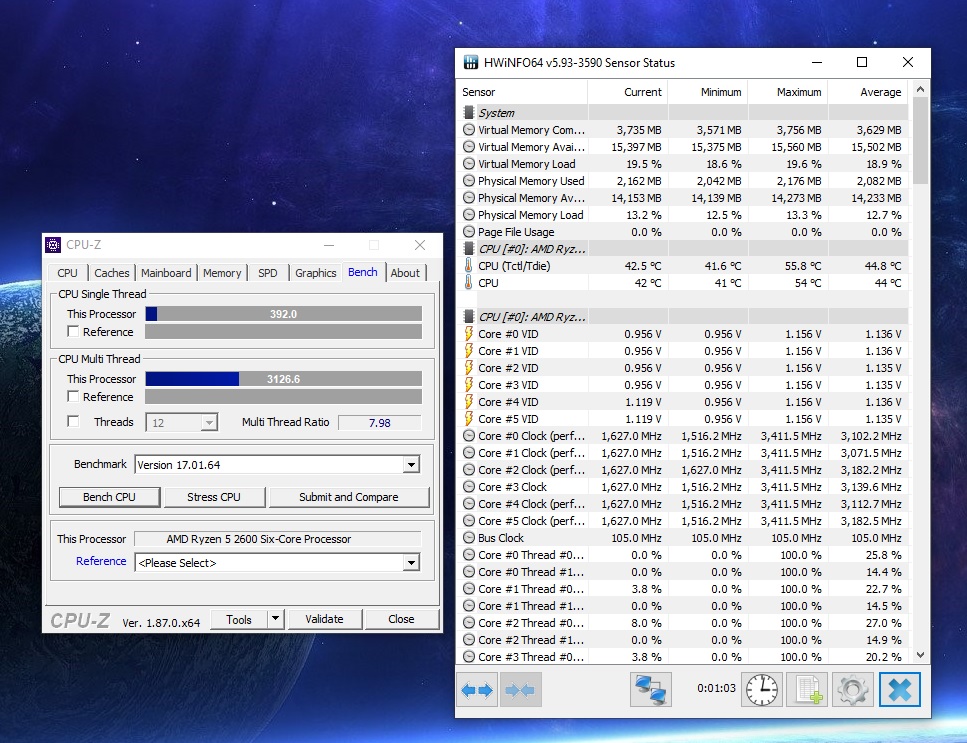This screenshot has width=967, height=743.
Task: Click the logging start sheet icon
Action: click(x=807, y=689)
